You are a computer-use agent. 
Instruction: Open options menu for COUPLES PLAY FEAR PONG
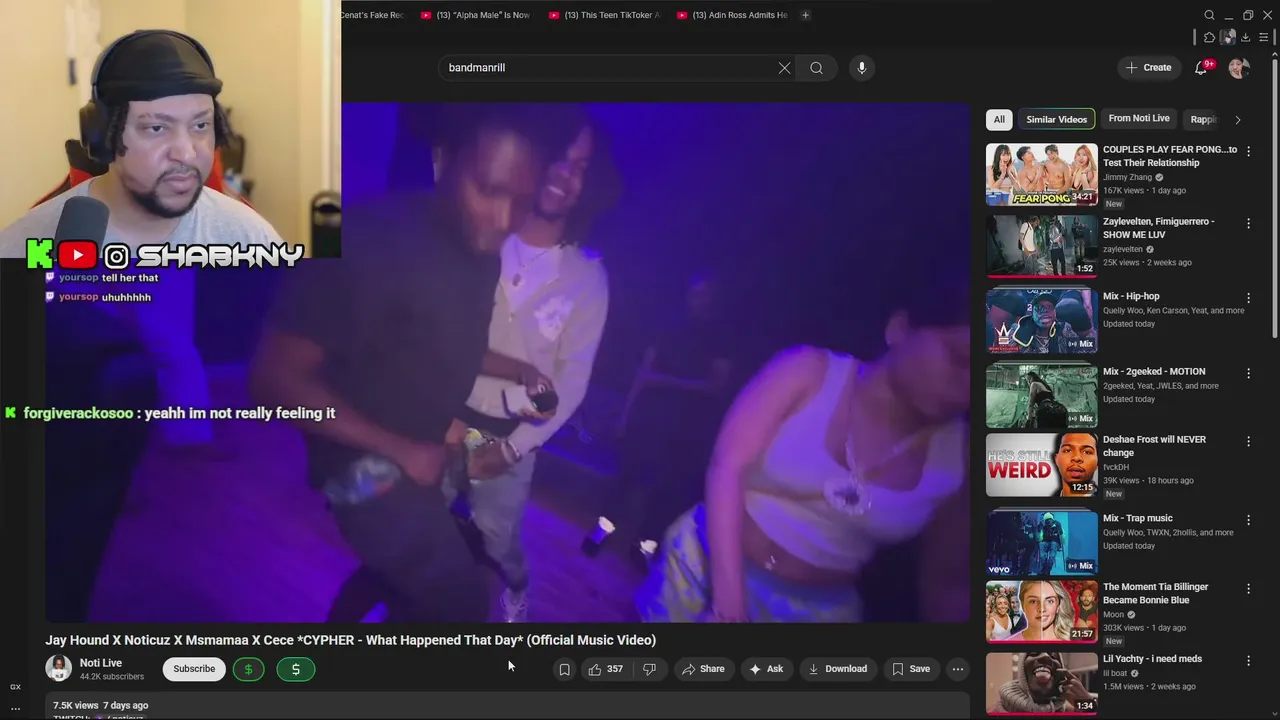pos(1248,151)
